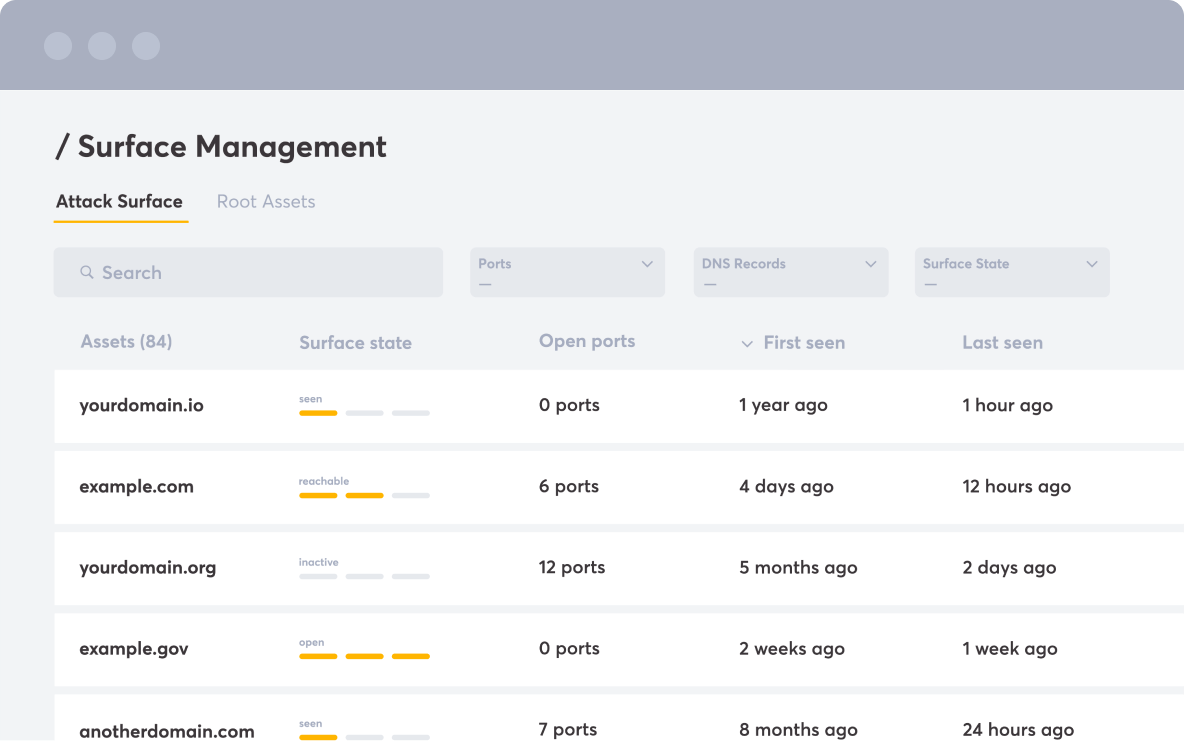This screenshot has width=1184, height=741.
Task: Click the '2 days ago' last seen value
Action: [1009, 567]
